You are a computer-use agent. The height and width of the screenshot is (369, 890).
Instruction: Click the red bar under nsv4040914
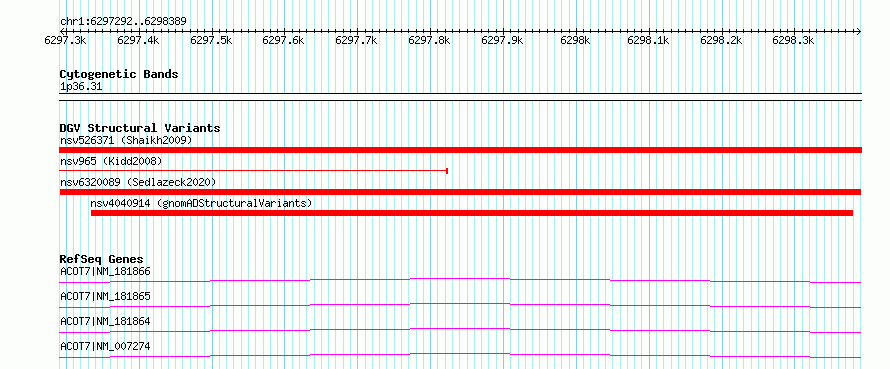[x=472, y=213]
